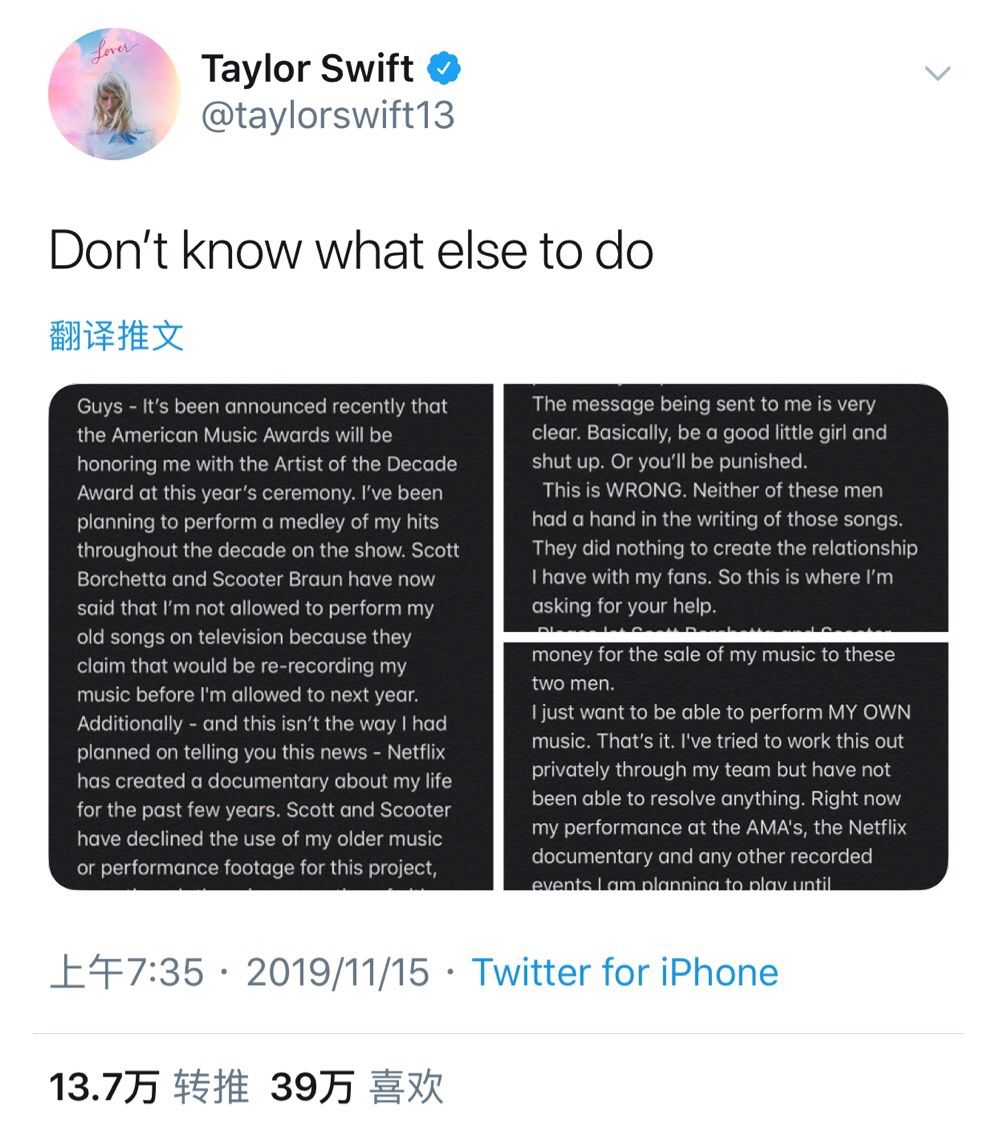Click "Artist of the Decade" text in the left image
The height and width of the screenshot is (1127, 997).
359,464
